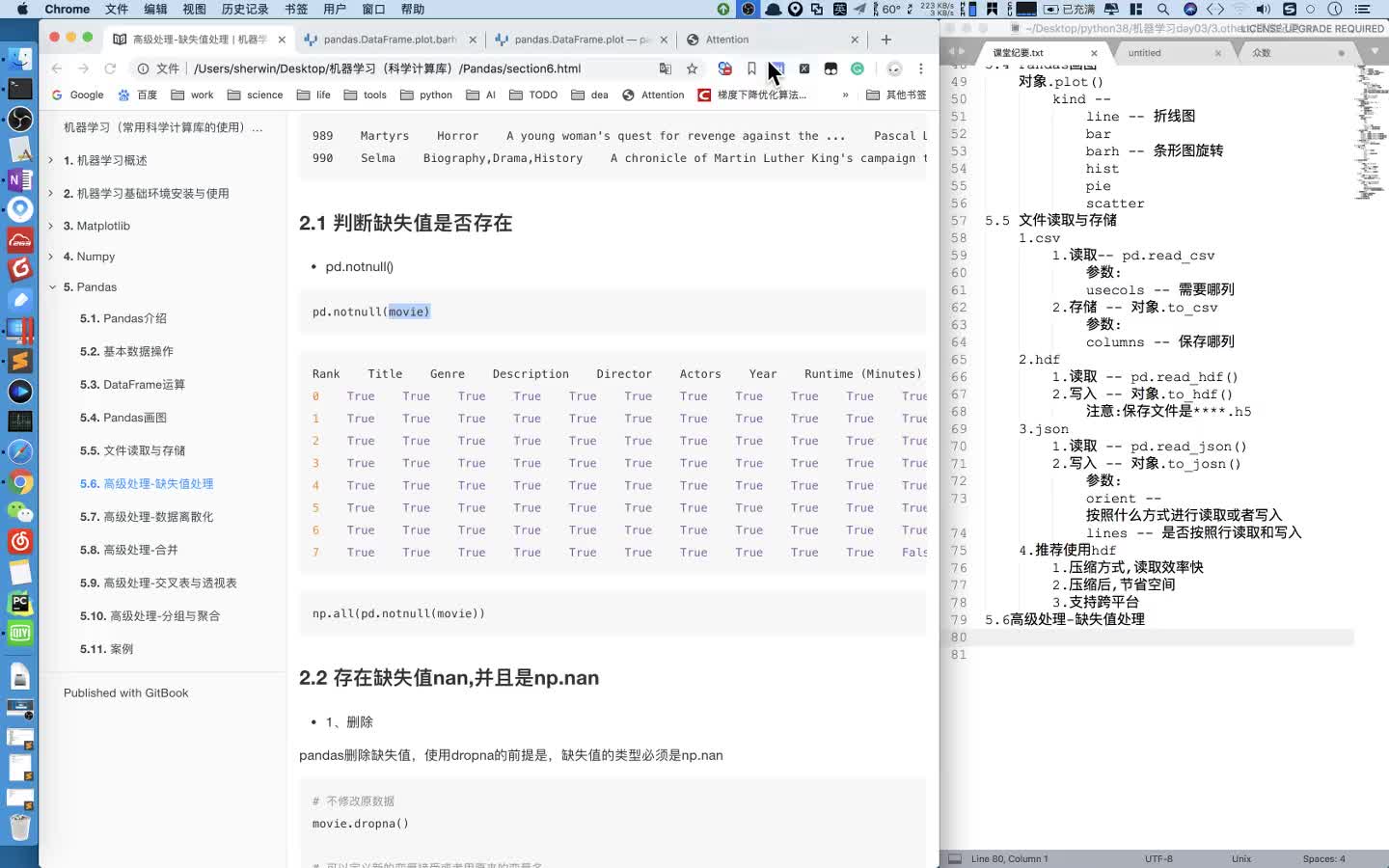Viewport: 1389px width, 868px height.
Task: Open section 5.7. 高级处理-数据离散化
Action: pyautogui.click(x=147, y=517)
